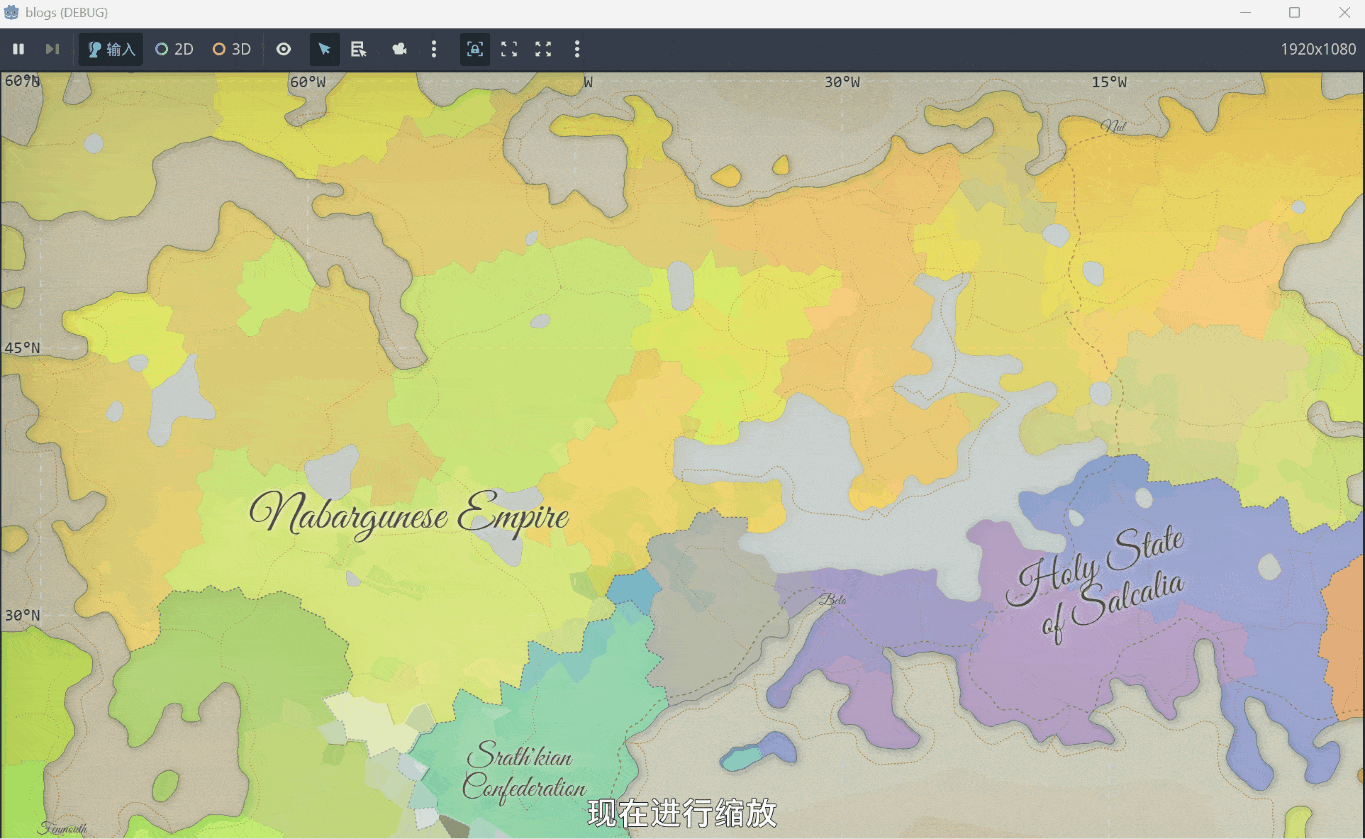Activate the arrow select tool
The image size is (1365, 839).
pos(324,49)
